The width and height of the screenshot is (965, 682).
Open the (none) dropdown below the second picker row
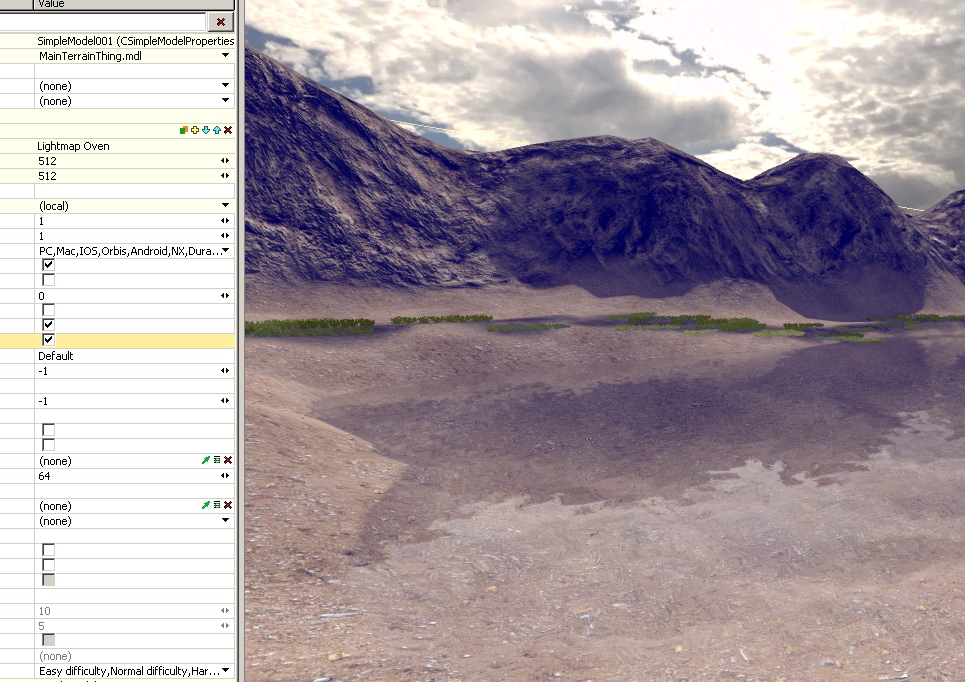coord(225,520)
